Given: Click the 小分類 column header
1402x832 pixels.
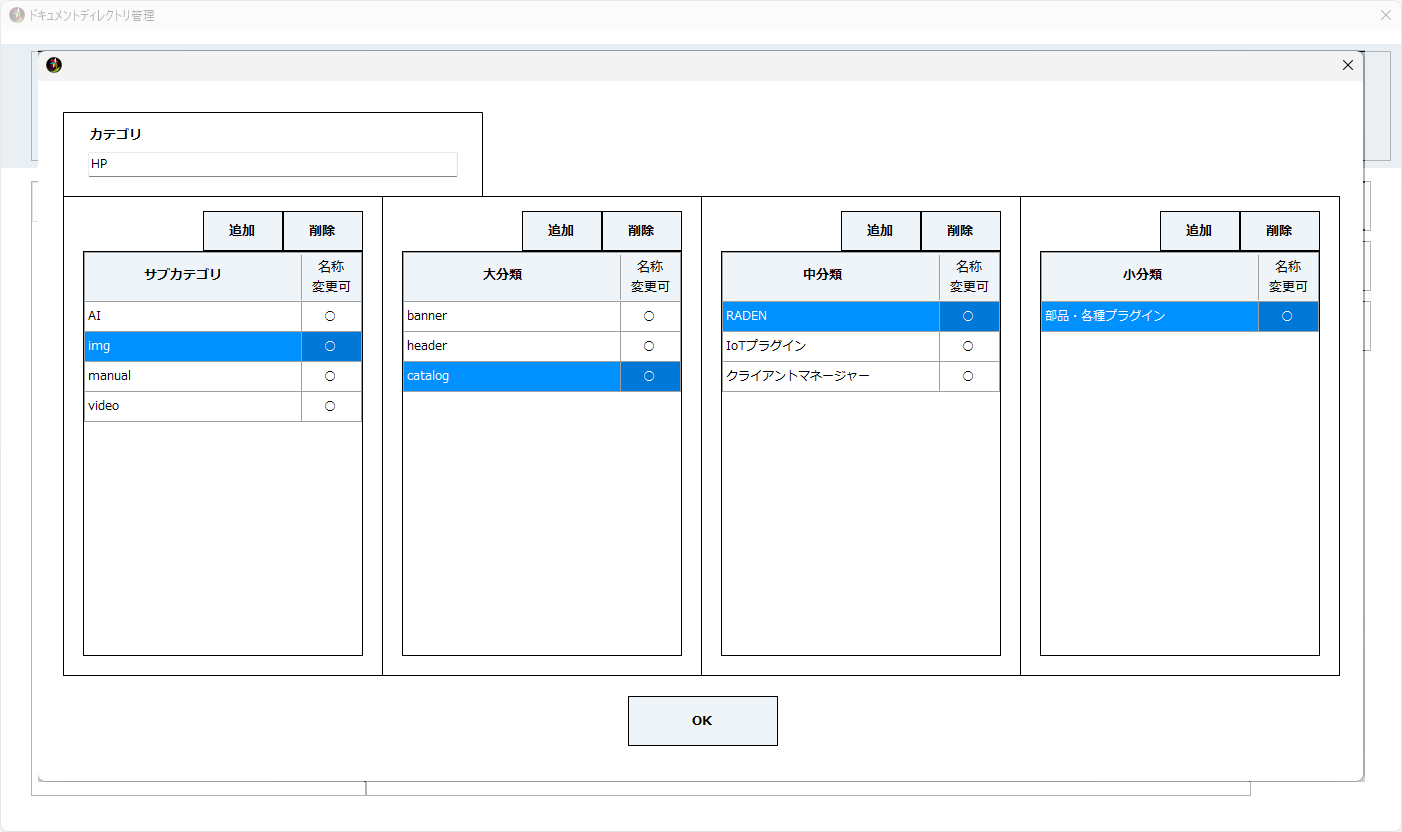Looking at the screenshot, I should tap(1150, 276).
